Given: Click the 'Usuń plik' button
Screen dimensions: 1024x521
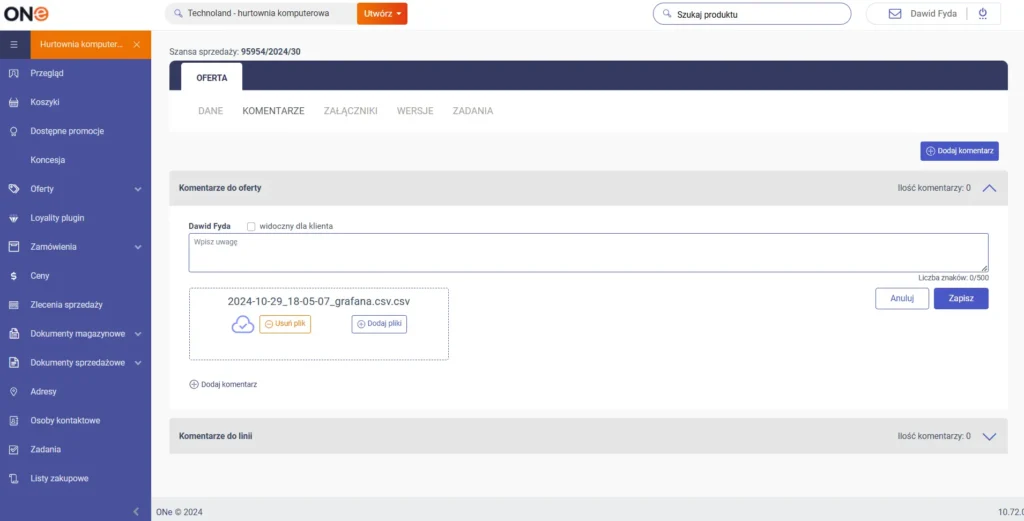Looking at the screenshot, I should click(285, 324).
